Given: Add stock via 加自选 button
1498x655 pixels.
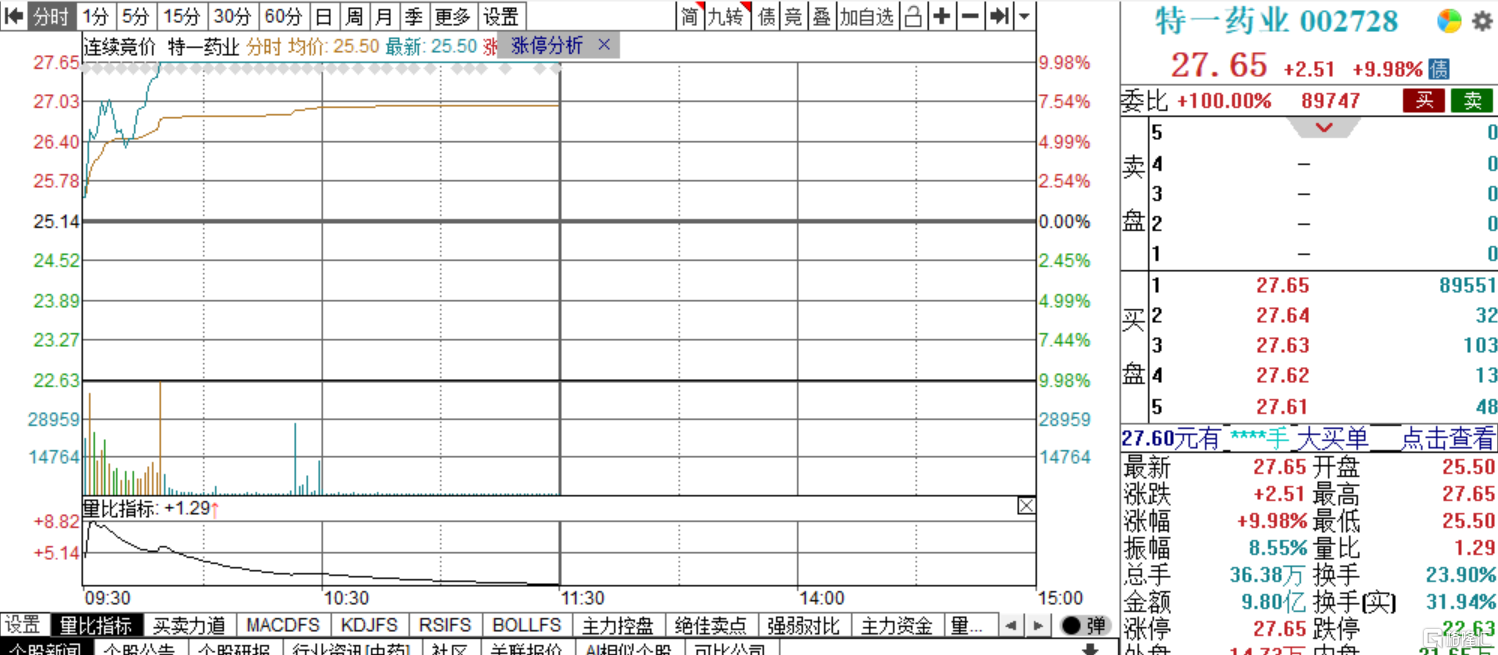Looking at the screenshot, I should point(867,16).
